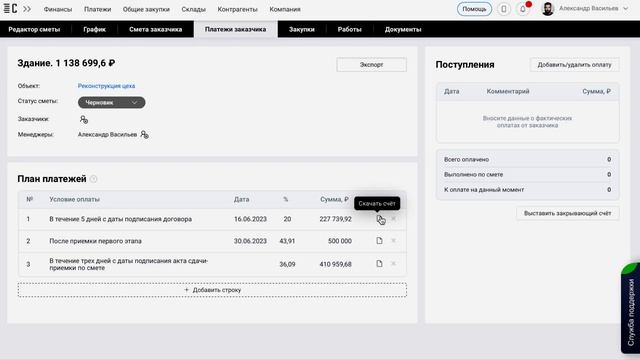
Task: Switch to Работы tab
Action: [x=349, y=29]
